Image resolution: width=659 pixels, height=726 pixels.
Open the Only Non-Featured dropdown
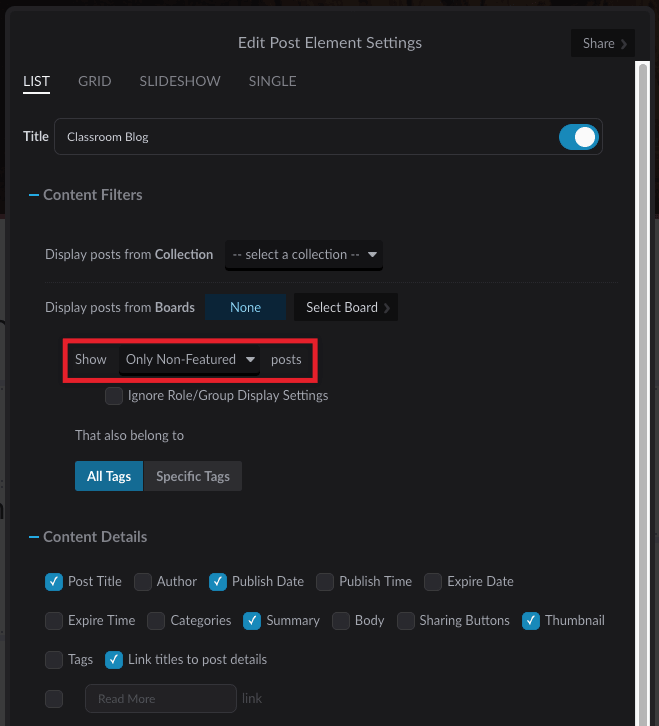[189, 360]
